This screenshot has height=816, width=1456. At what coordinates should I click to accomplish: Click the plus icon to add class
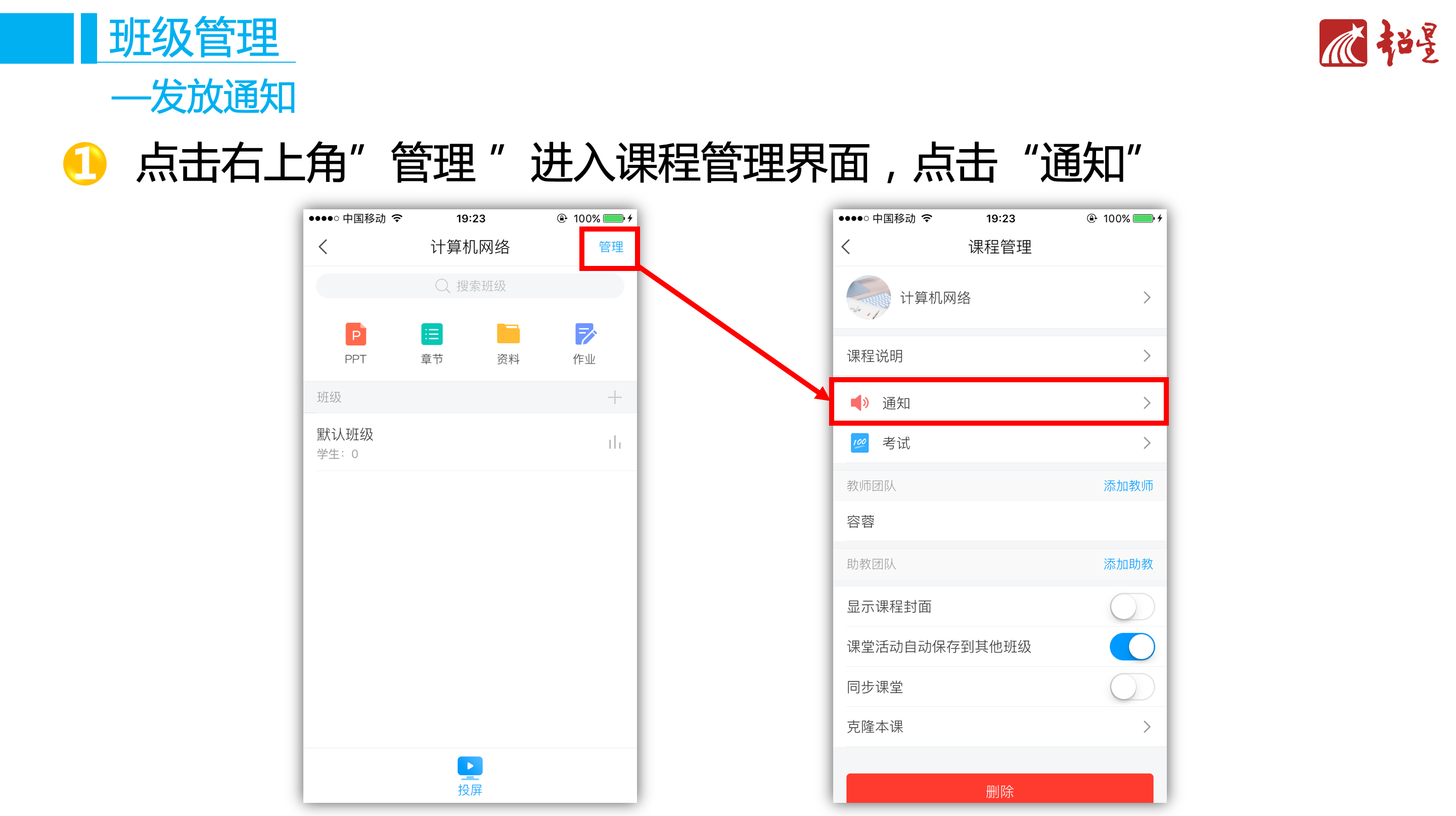click(x=614, y=397)
